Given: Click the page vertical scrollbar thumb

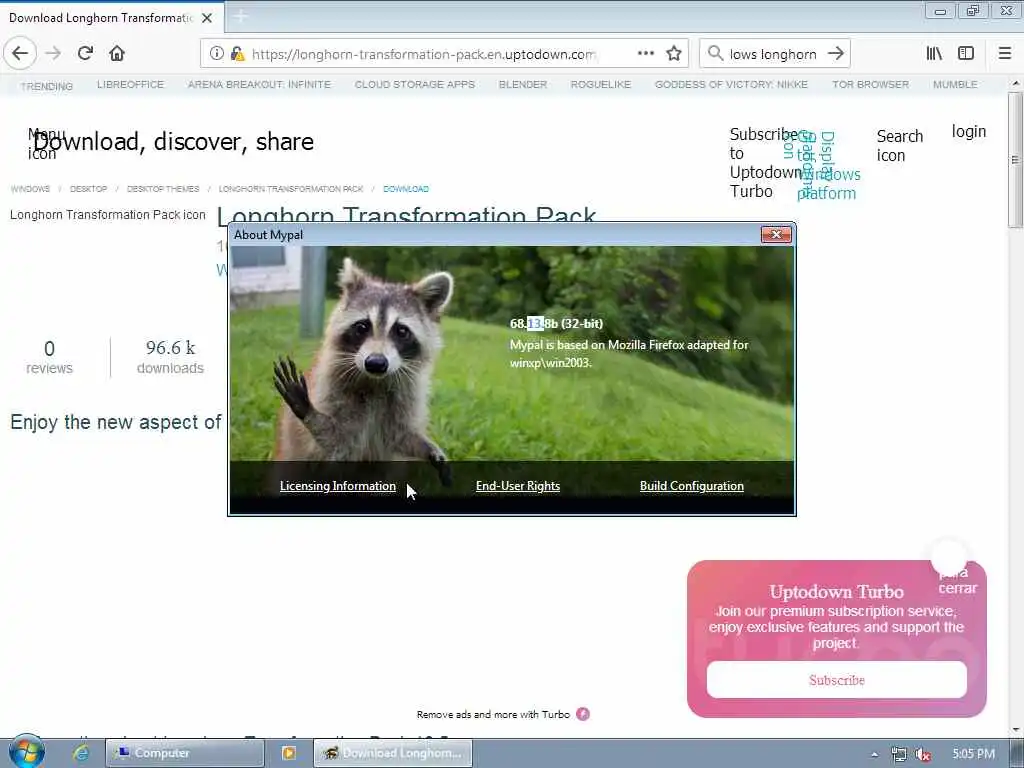Looking at the screenshot, I should click(x=1015, y=160).
